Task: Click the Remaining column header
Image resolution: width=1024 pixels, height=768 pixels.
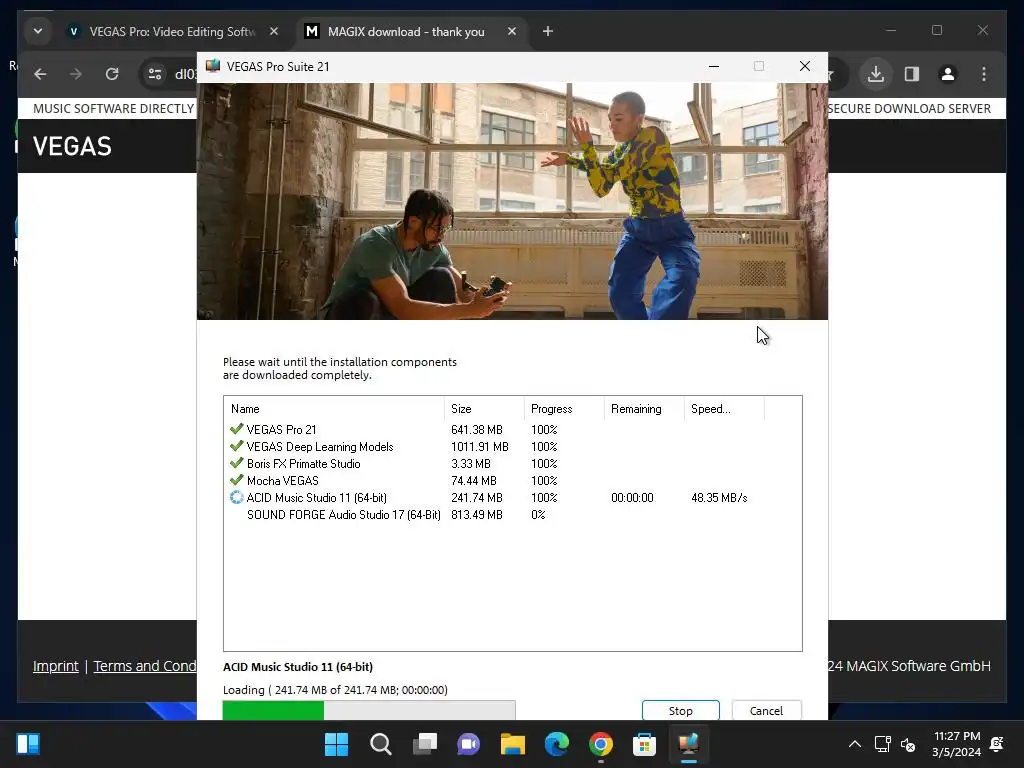Action: 644,409
